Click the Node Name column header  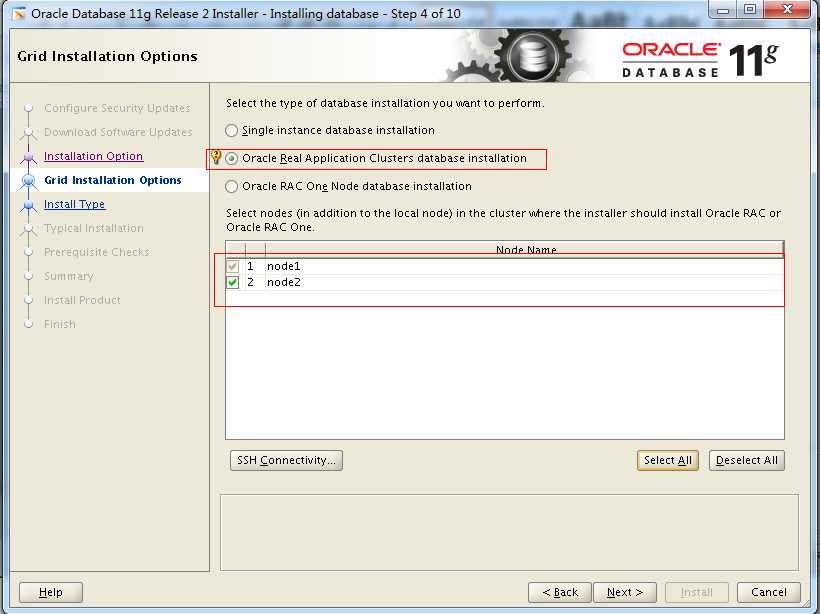click(525, 249)
